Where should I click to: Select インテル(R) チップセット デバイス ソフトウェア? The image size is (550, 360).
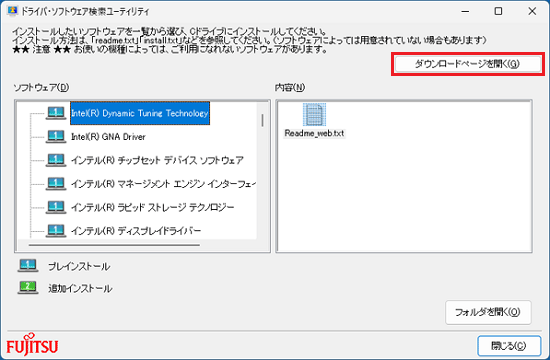[157, 160]
